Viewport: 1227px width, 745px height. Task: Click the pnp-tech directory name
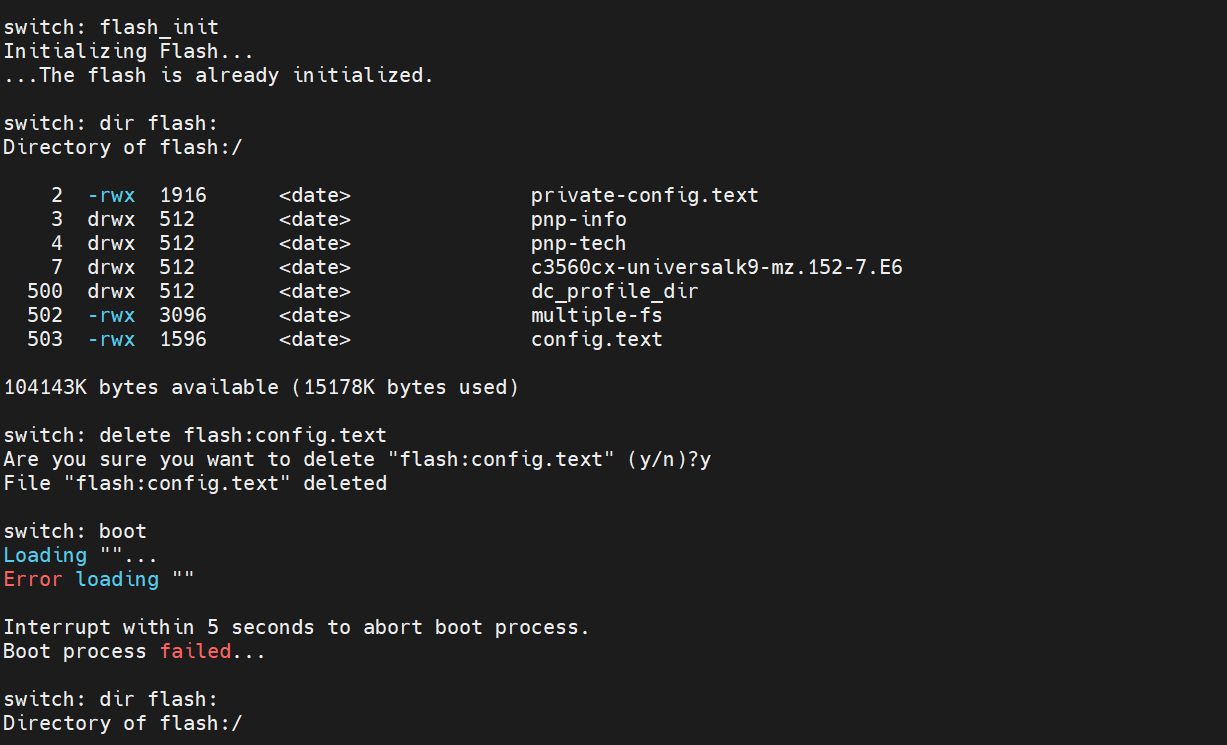[x=578, y=243]
